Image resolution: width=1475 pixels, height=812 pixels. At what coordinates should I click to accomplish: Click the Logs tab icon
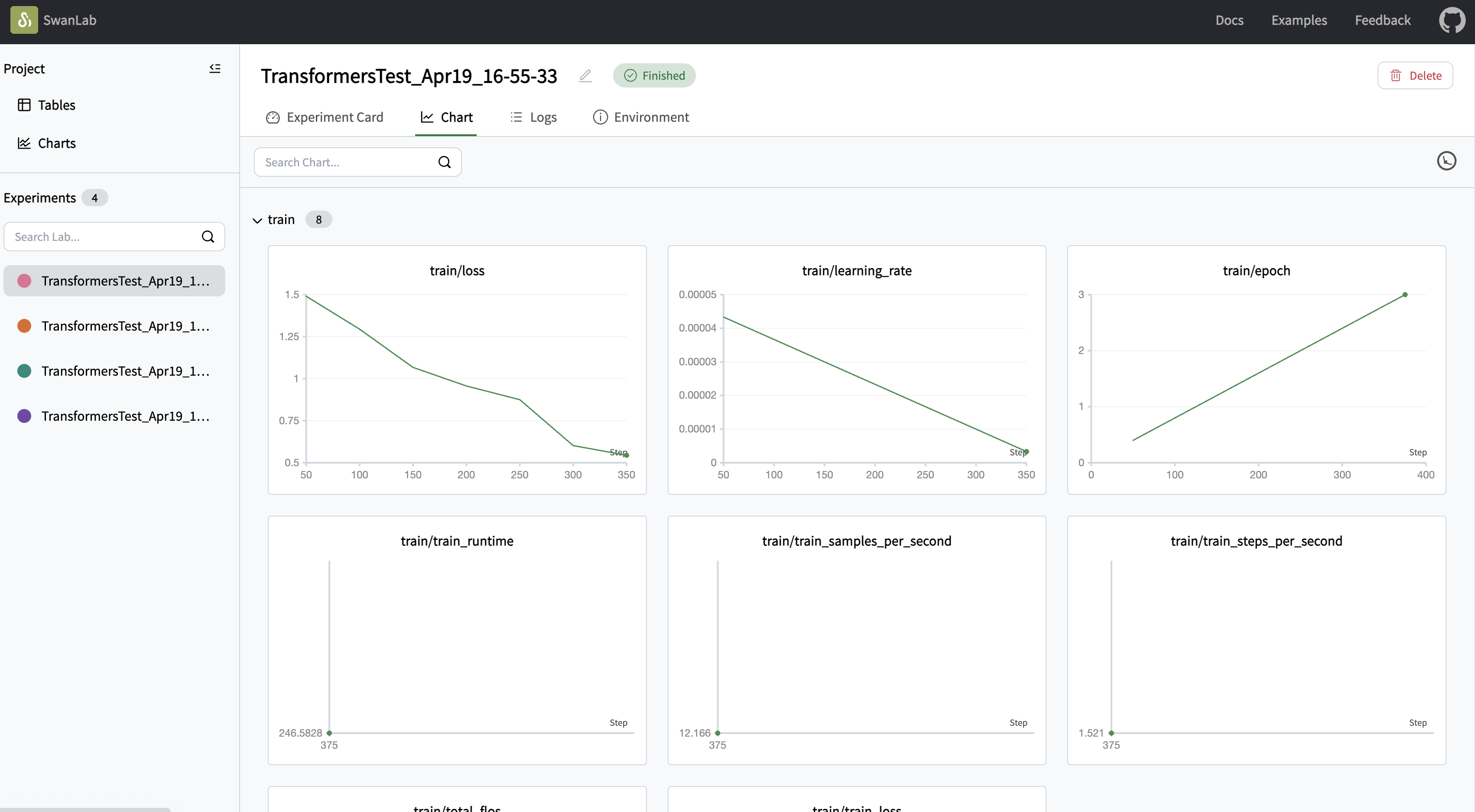516,117
